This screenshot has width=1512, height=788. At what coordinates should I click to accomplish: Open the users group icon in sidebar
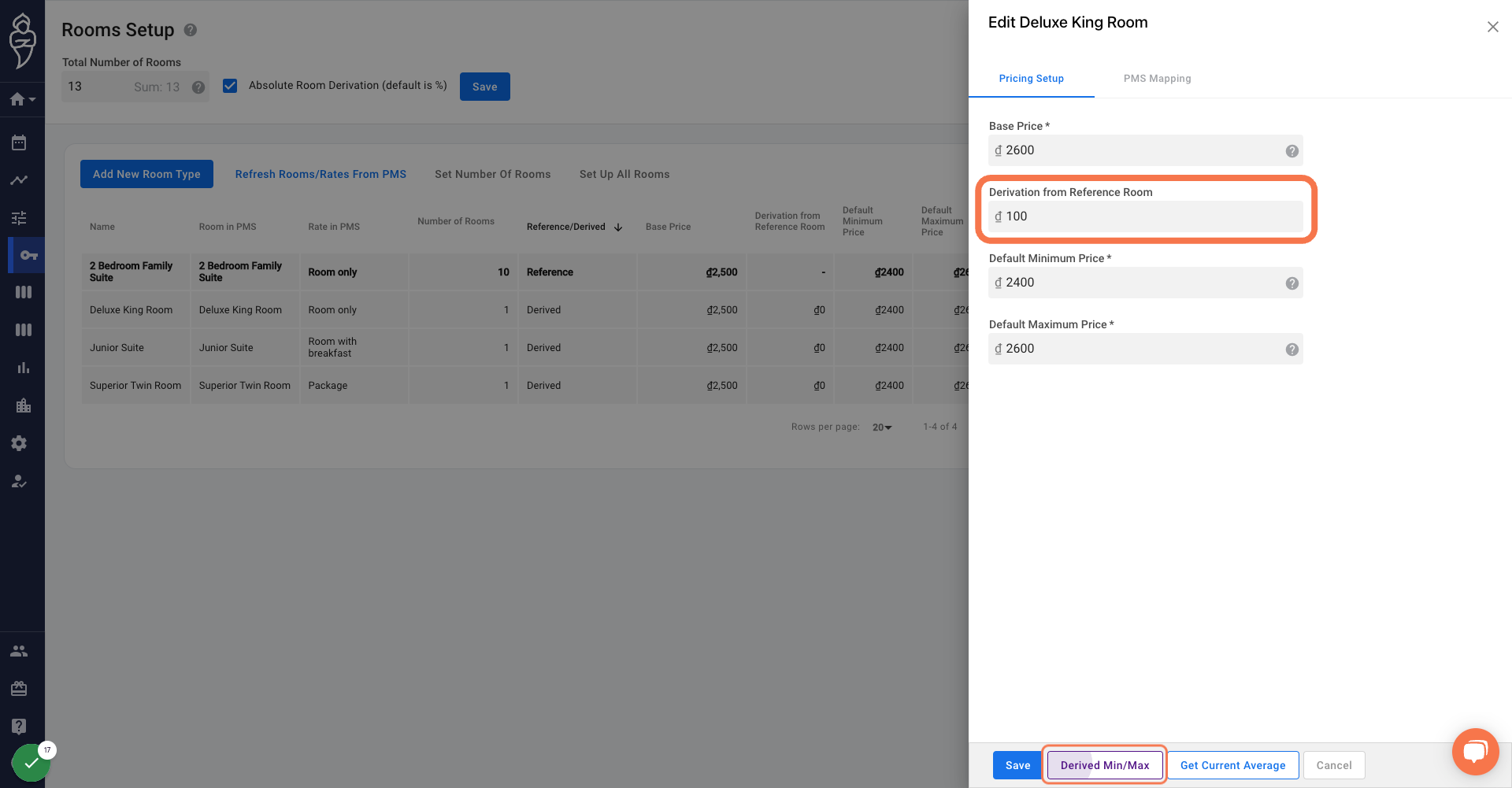click(19, 651)
